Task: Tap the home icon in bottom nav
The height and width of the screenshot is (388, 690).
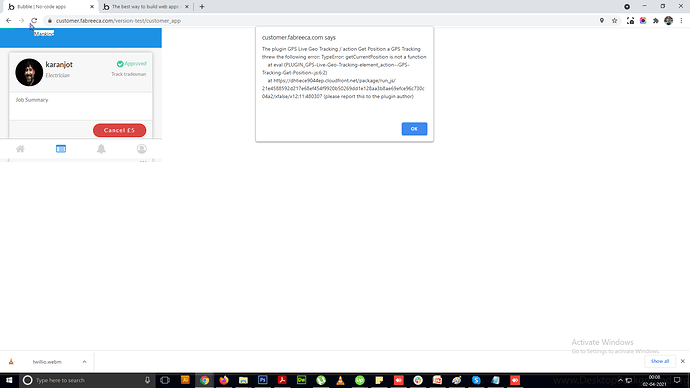Action: 20,149
